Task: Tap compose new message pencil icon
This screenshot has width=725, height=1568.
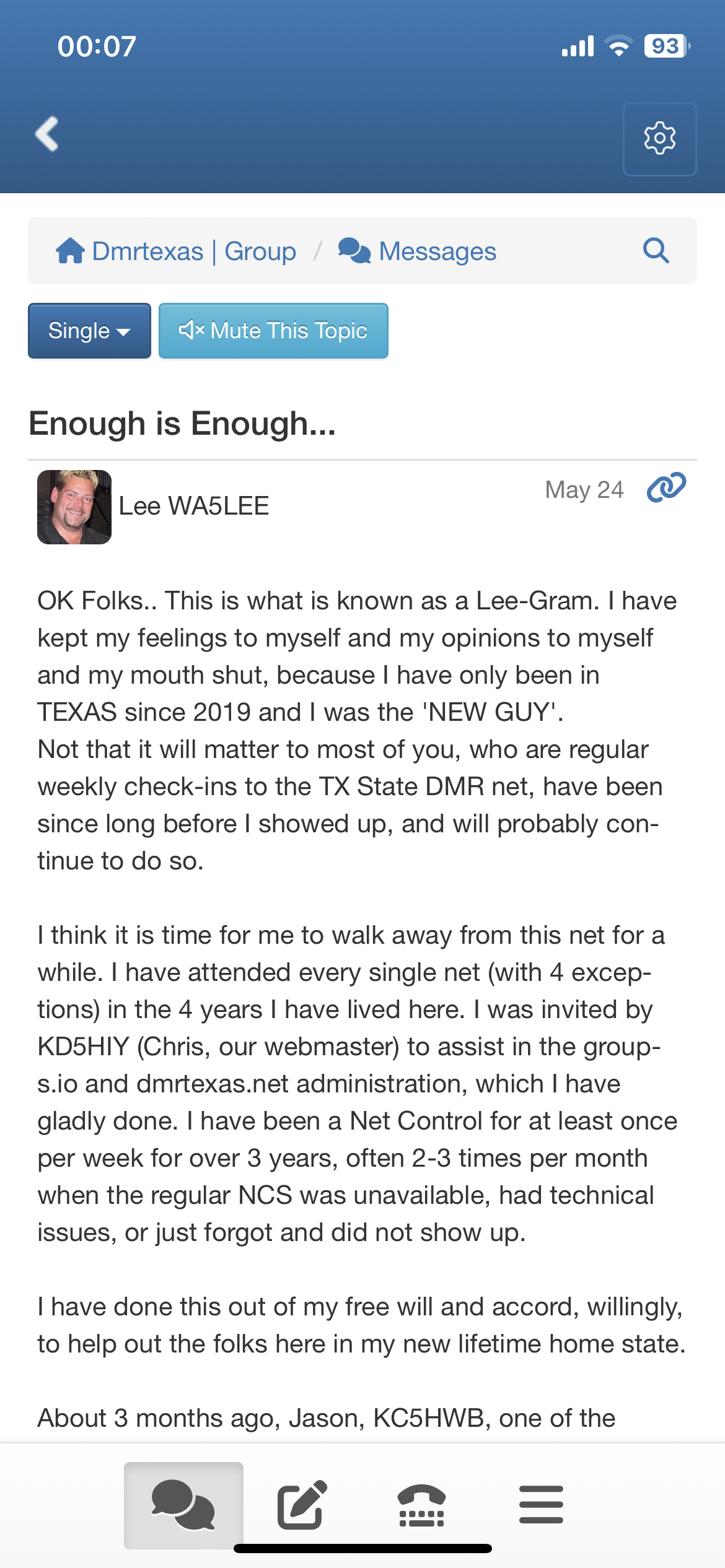Action: coord(302,1505)
